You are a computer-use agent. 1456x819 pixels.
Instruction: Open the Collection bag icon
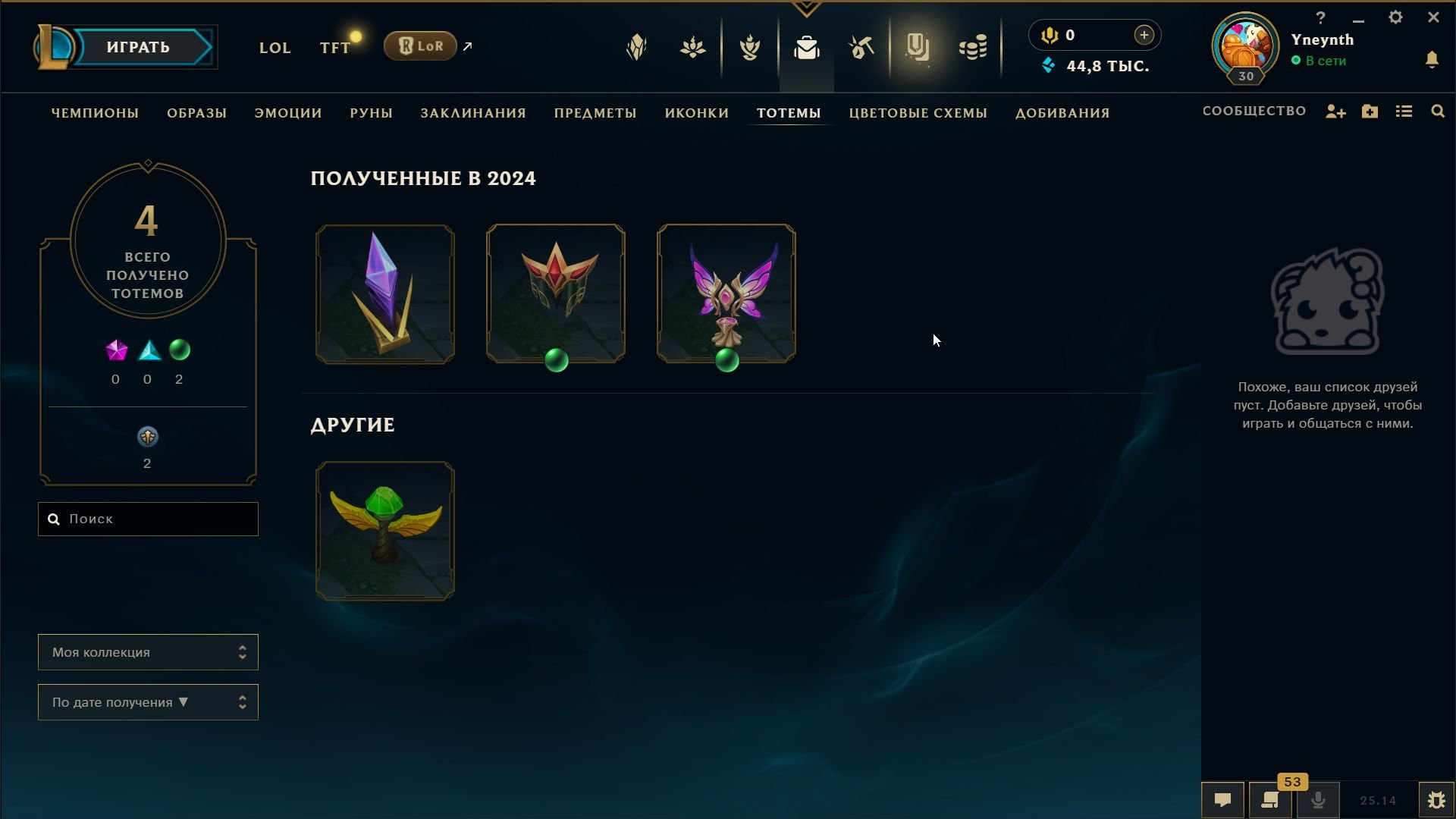806,48
